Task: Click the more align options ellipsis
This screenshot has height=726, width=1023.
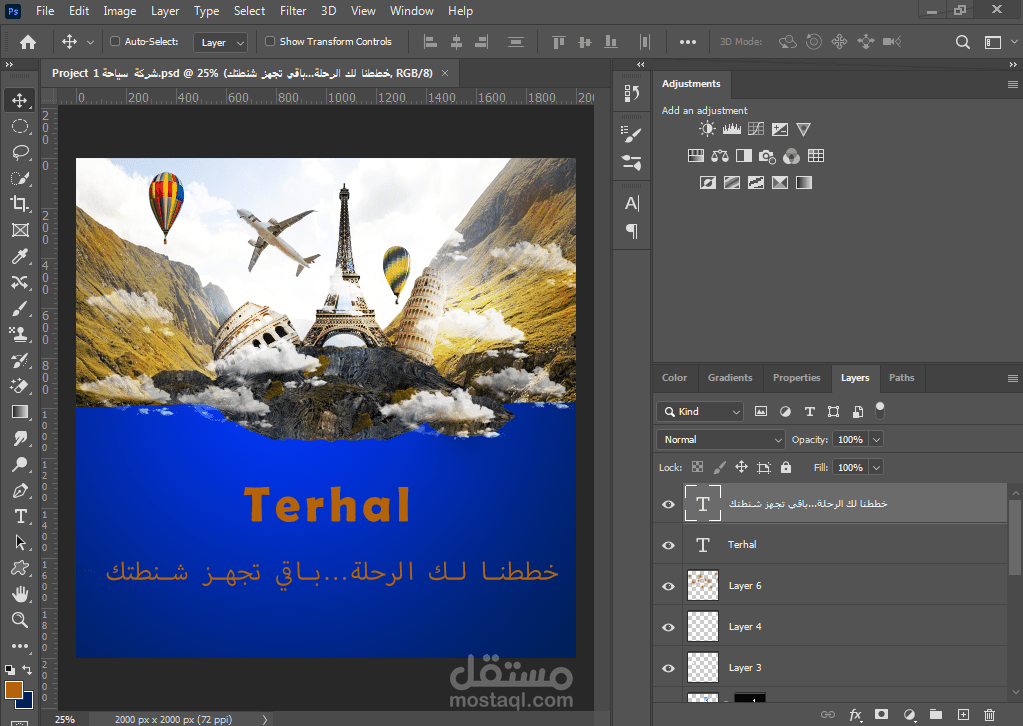Action: pos(688,42)
